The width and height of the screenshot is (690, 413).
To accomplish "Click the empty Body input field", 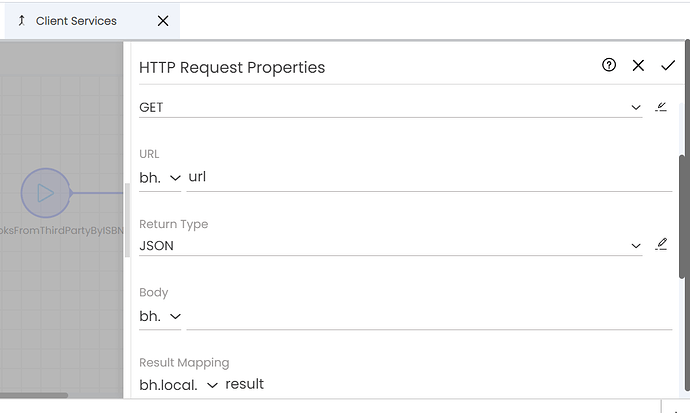I will 429,317.
